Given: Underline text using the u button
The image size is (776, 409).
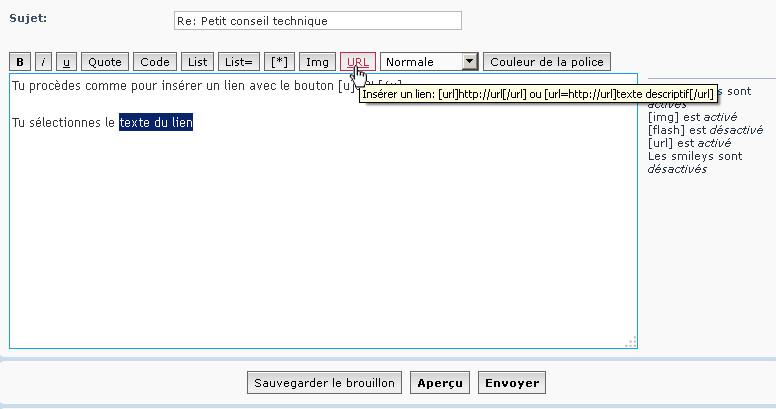Looking at the screenshot, I should tap(66, 62).
